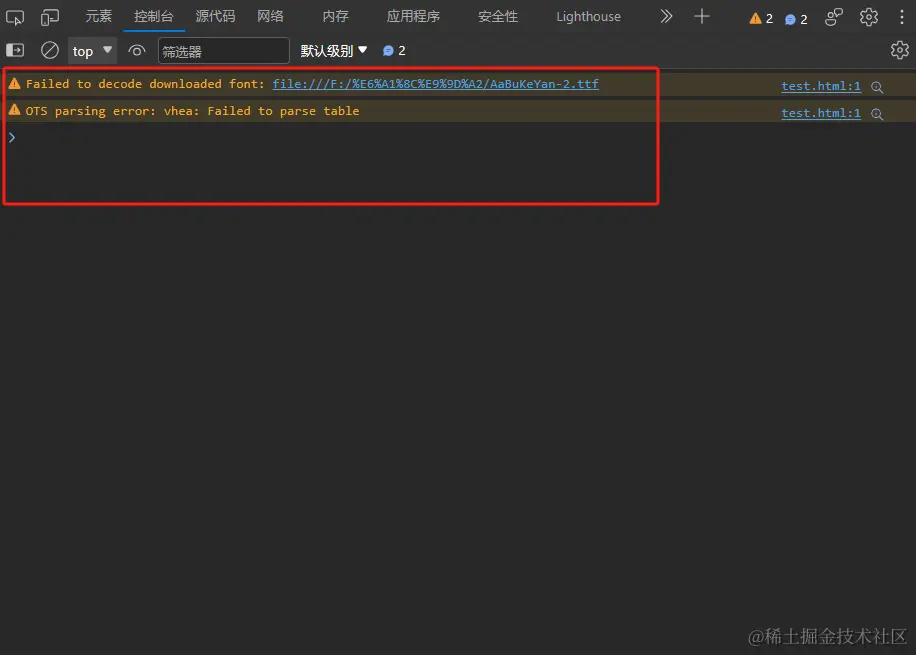Open the top context dropdown
916x655 pixels.
pyautogui.click(x=92, y=51)
